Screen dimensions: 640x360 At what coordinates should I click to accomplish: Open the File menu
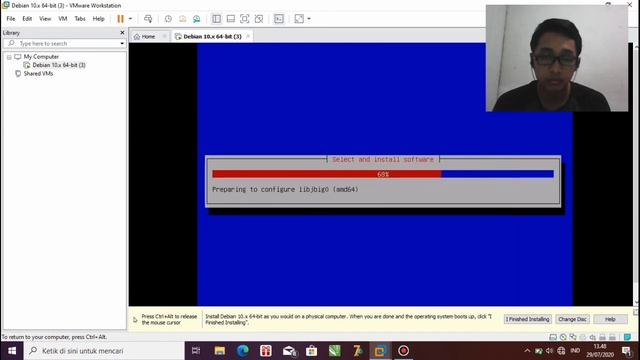click(11, 19)
